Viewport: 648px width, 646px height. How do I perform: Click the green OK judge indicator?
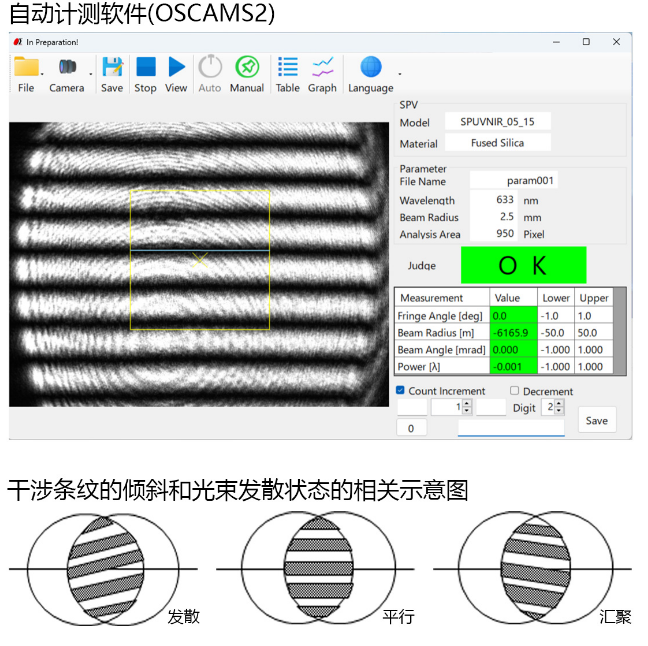tap(523, 265)
